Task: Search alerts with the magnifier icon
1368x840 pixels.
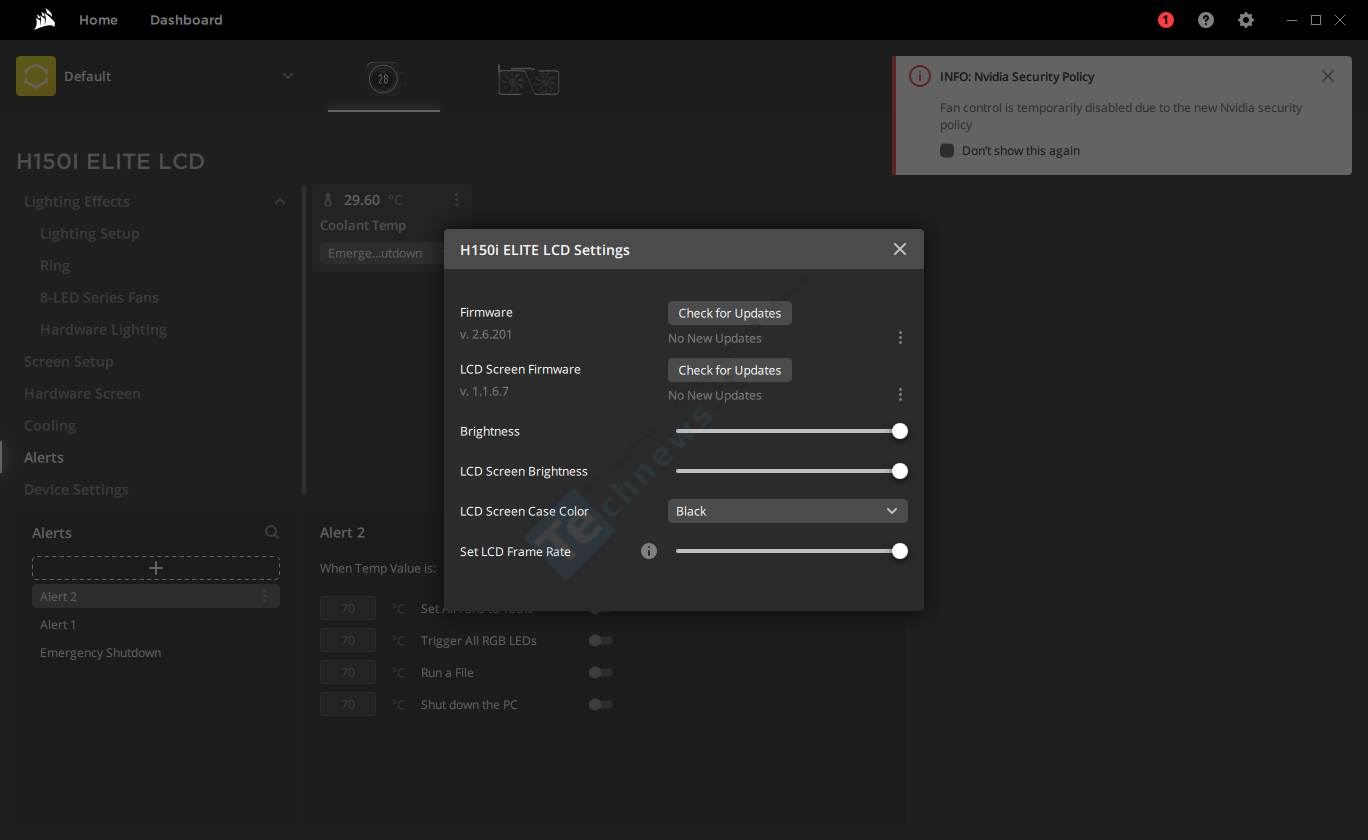Action: tap(272, 533)
